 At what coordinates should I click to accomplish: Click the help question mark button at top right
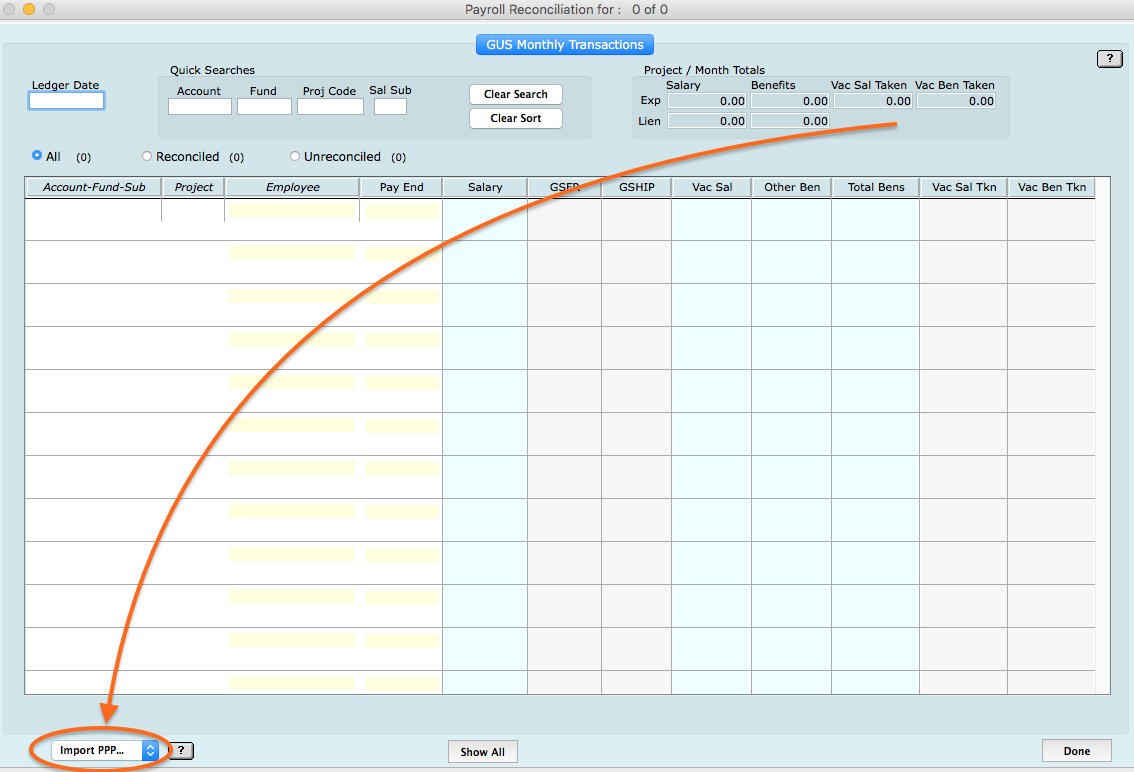1109,59
